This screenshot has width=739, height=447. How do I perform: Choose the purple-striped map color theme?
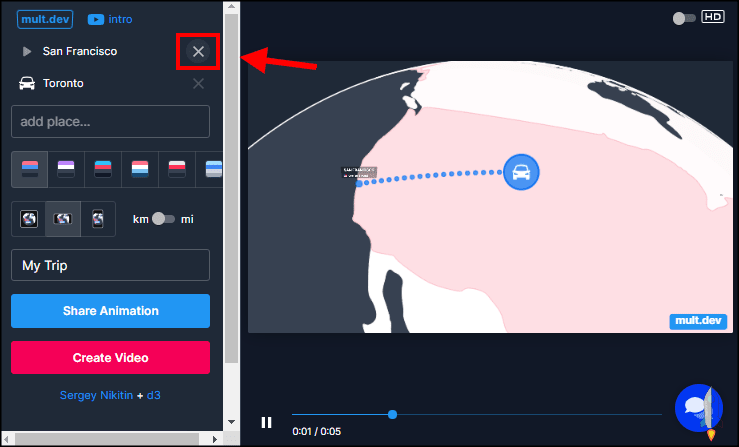tap(66, 169)
